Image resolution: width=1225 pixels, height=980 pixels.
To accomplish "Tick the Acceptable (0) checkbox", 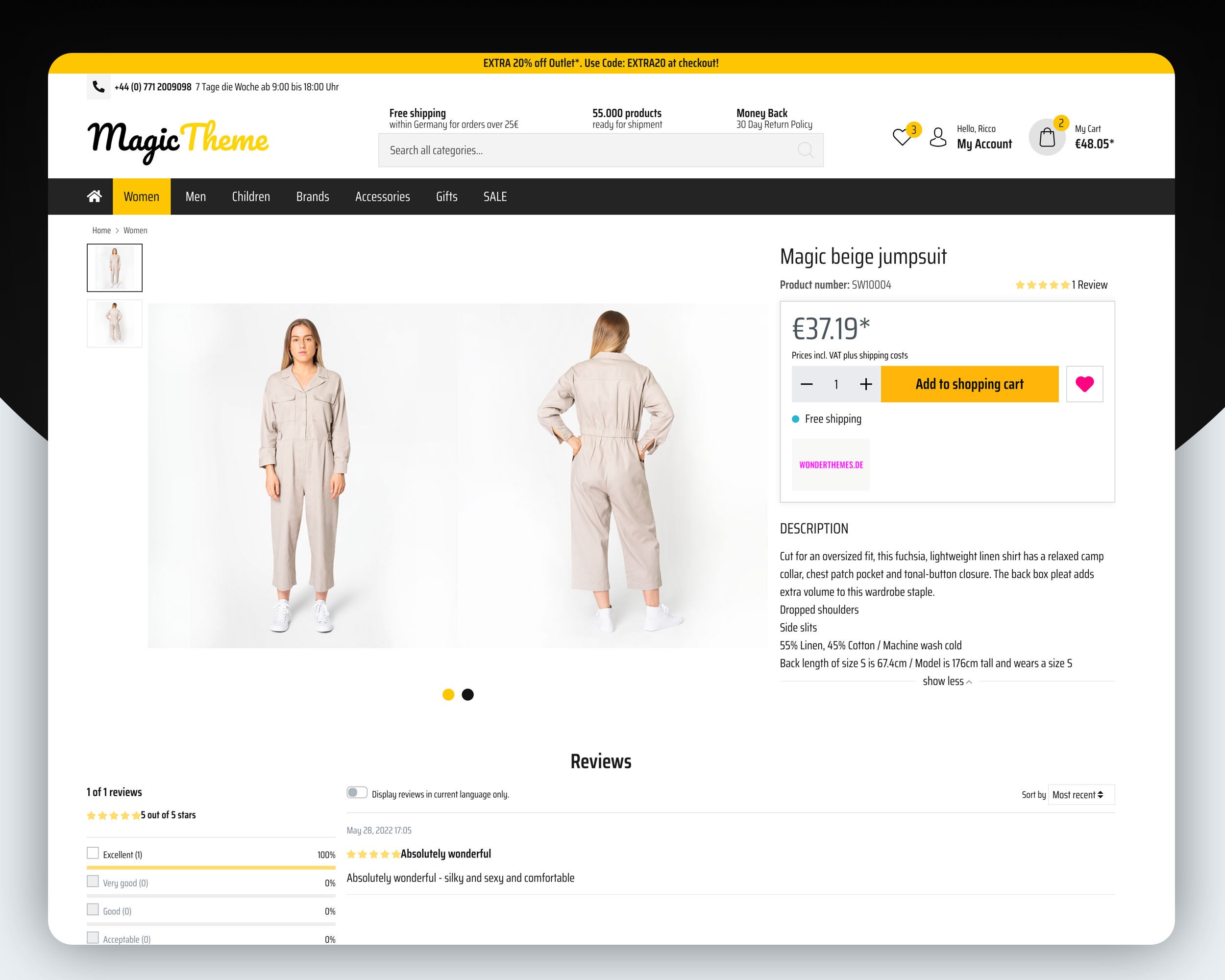I will click(93, 937).
